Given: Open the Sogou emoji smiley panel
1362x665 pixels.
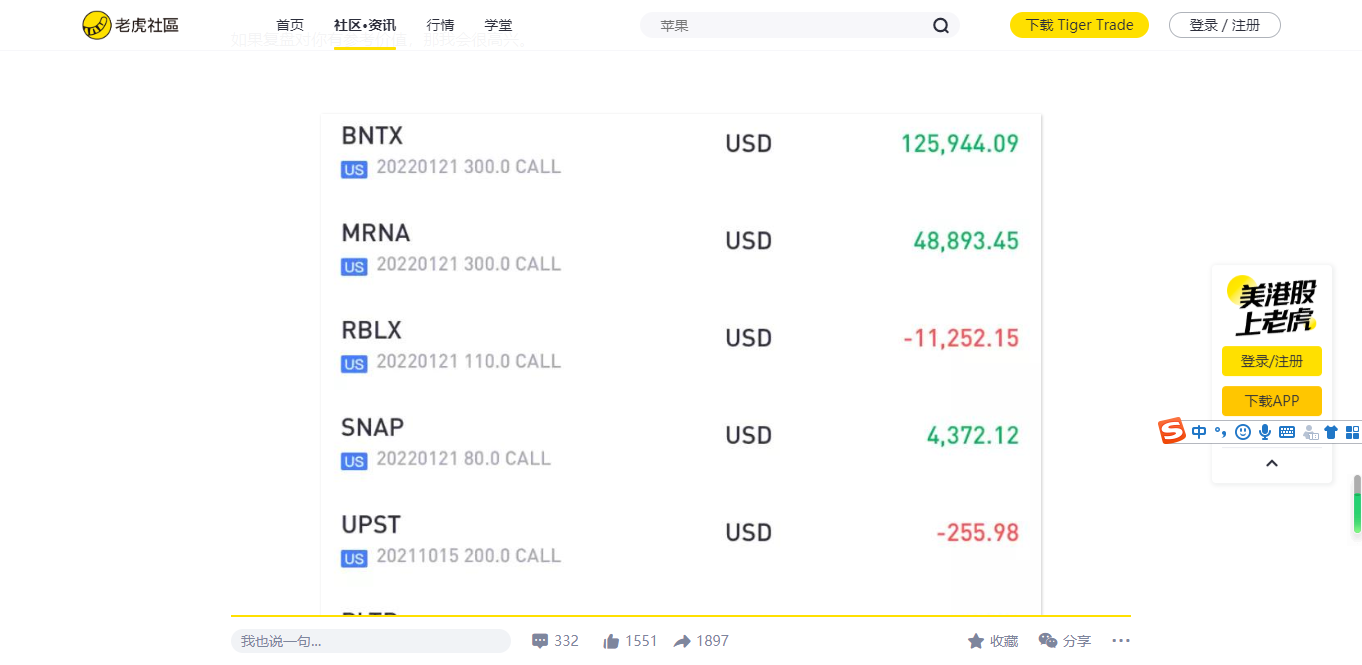Looking at the screenshot, I should click(1243, 432).
